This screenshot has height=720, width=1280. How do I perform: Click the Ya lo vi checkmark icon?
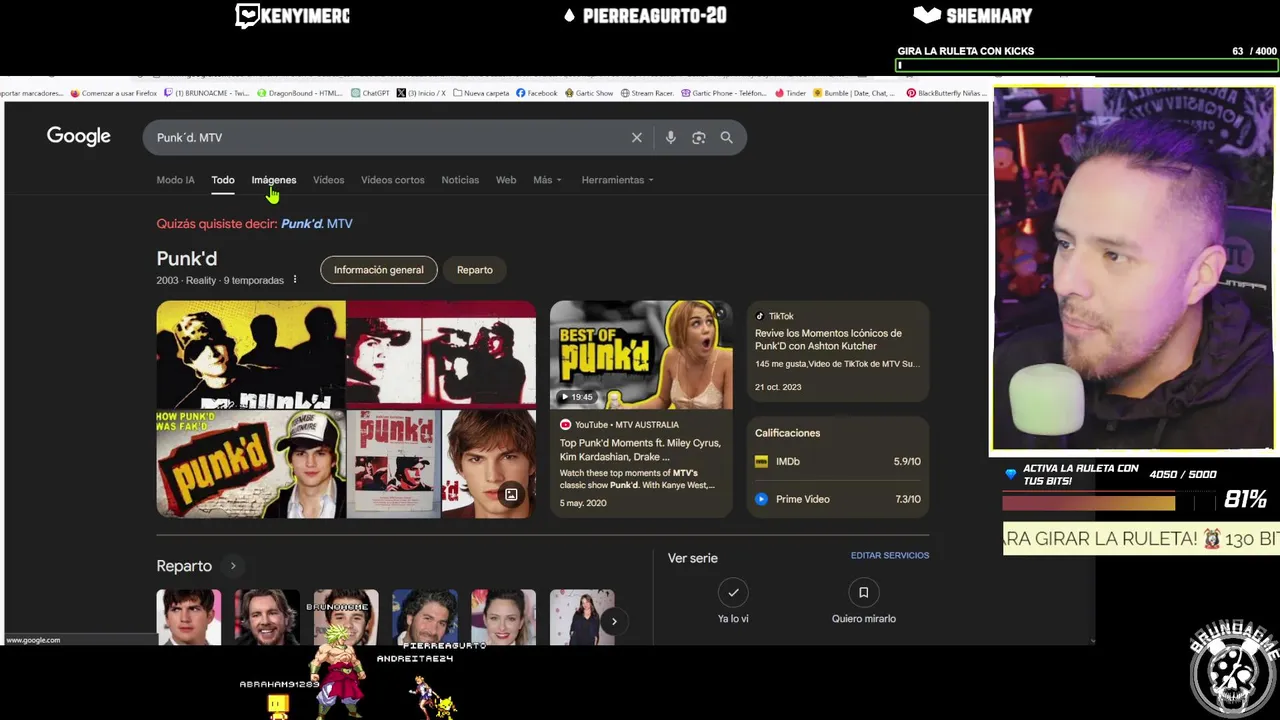point(733,592)
